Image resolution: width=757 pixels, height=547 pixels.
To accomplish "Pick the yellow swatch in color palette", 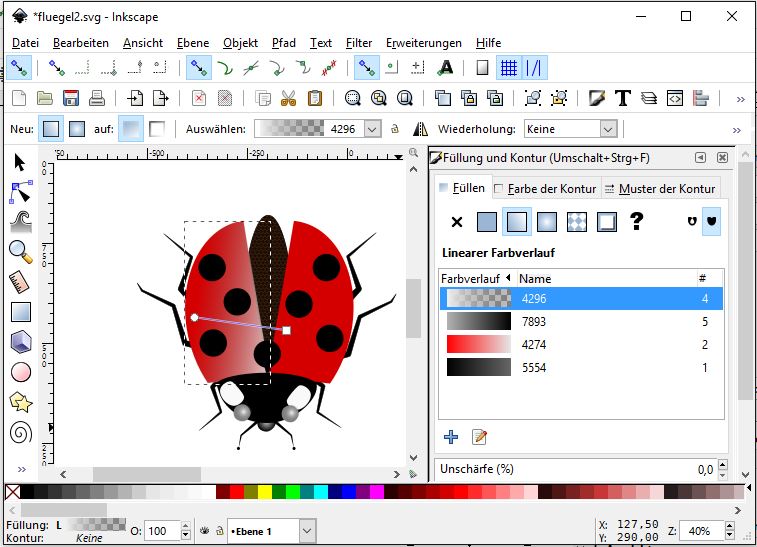I will [x=265, y=491].
